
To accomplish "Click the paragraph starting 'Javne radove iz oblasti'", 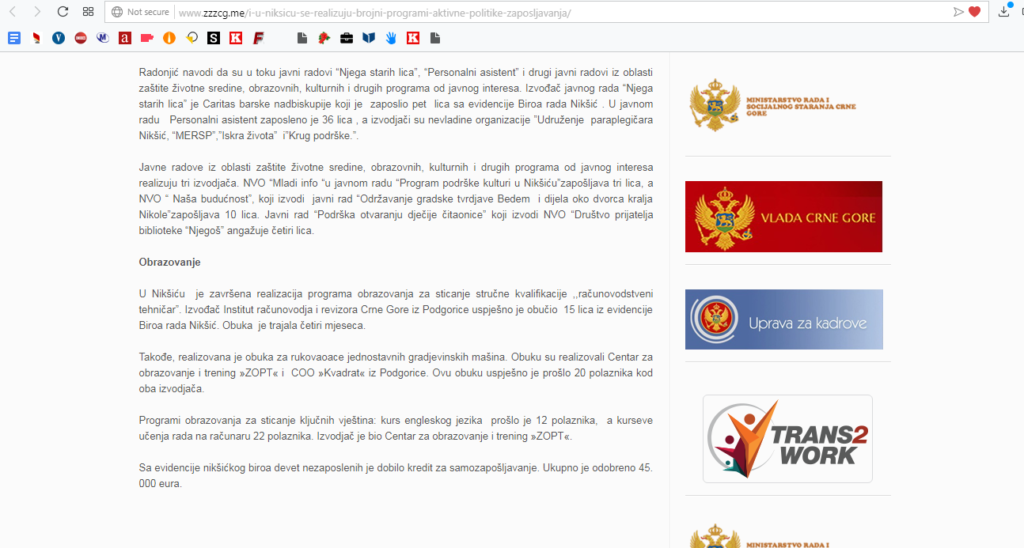I will pos(396,199).
